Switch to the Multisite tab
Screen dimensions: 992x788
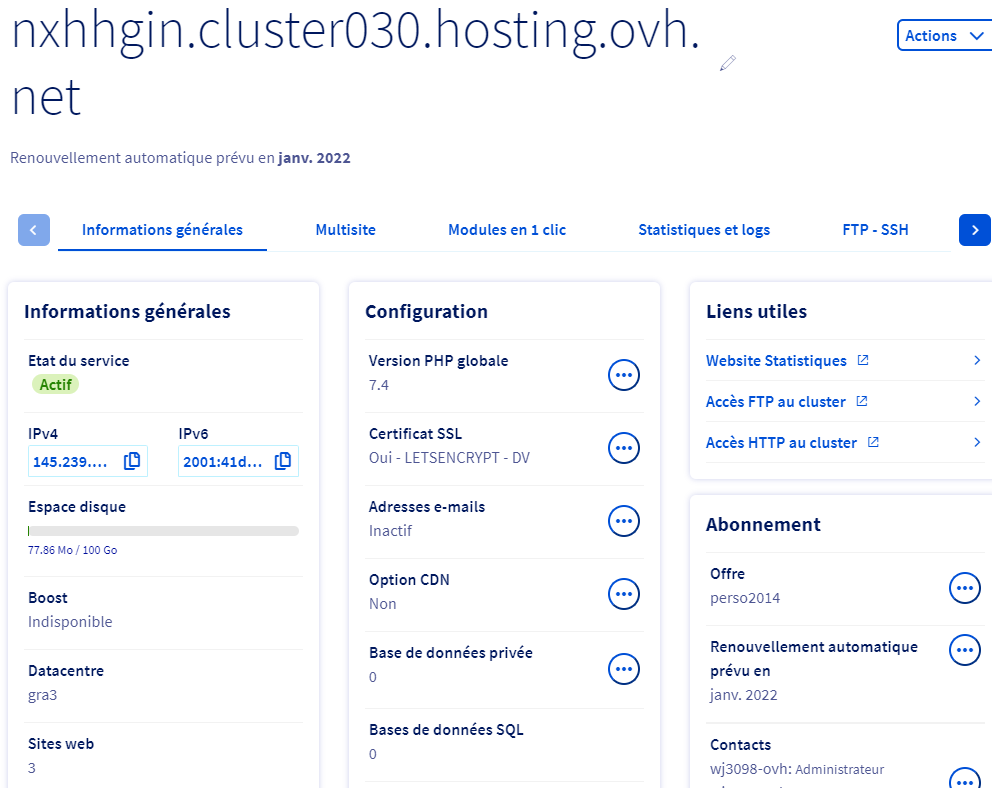[345, 230]
